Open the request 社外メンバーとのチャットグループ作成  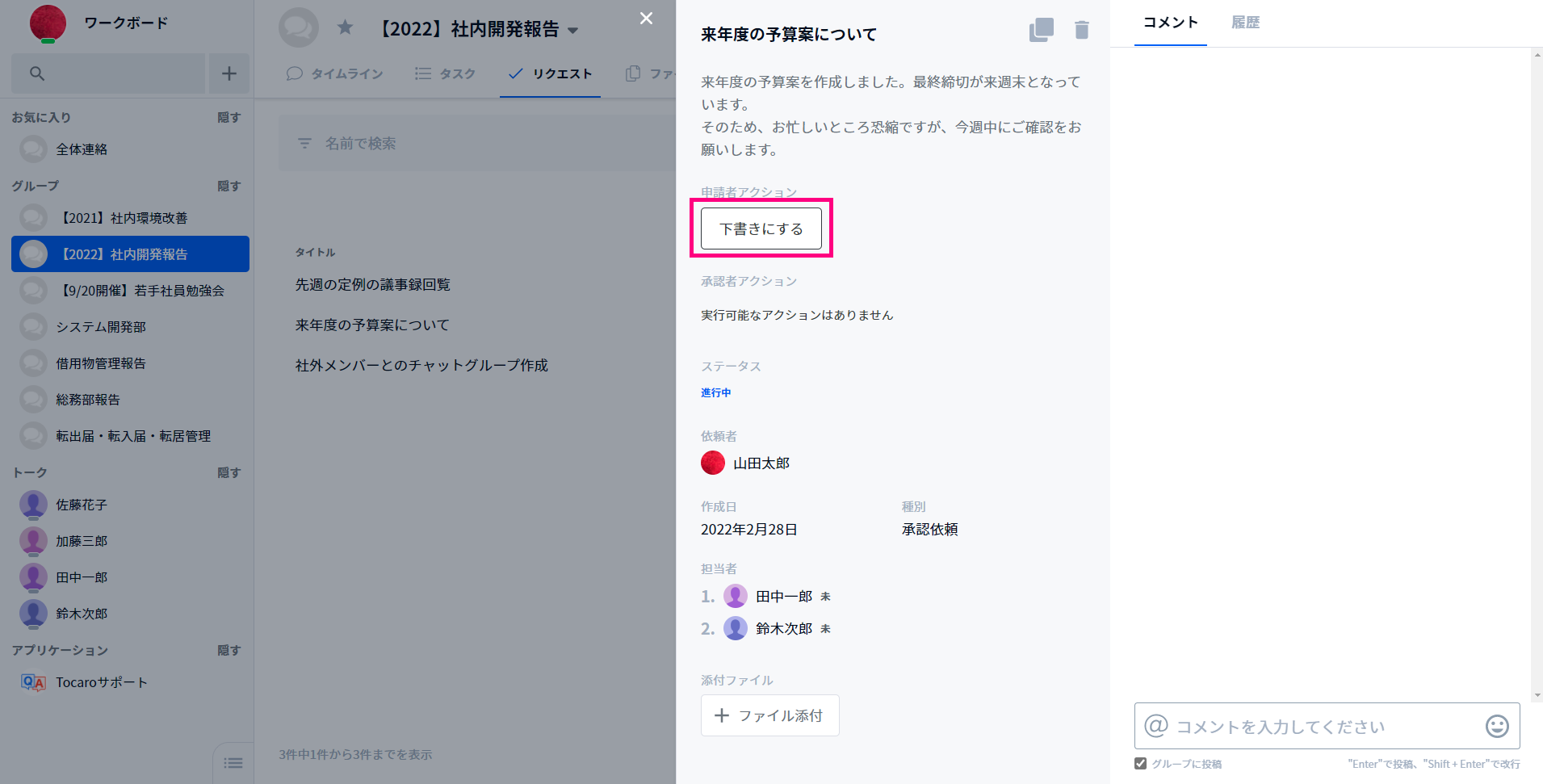[x=421, y=365]
